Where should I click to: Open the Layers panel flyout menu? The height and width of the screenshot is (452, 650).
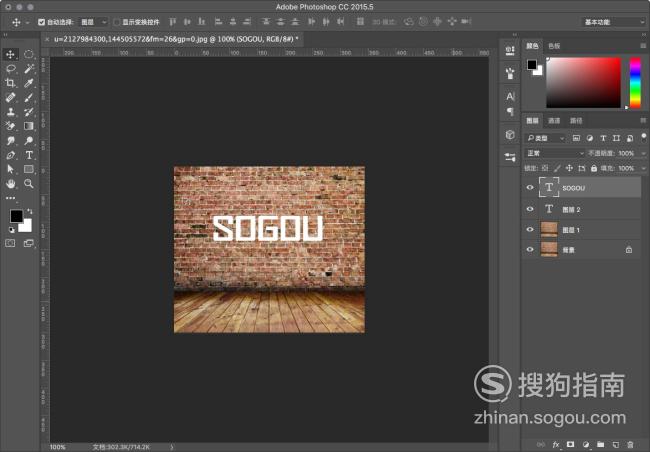(x=643, y=120)
